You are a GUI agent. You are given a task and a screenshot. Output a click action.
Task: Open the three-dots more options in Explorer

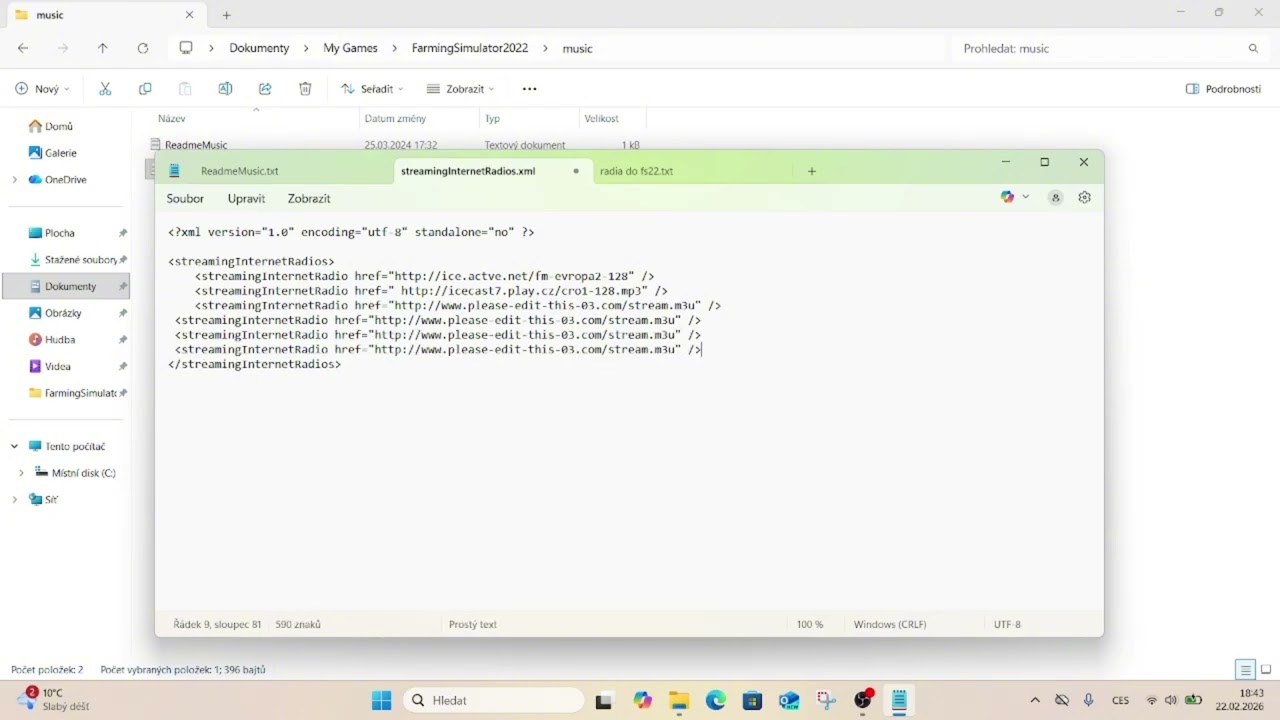click(x=530, y=89)
